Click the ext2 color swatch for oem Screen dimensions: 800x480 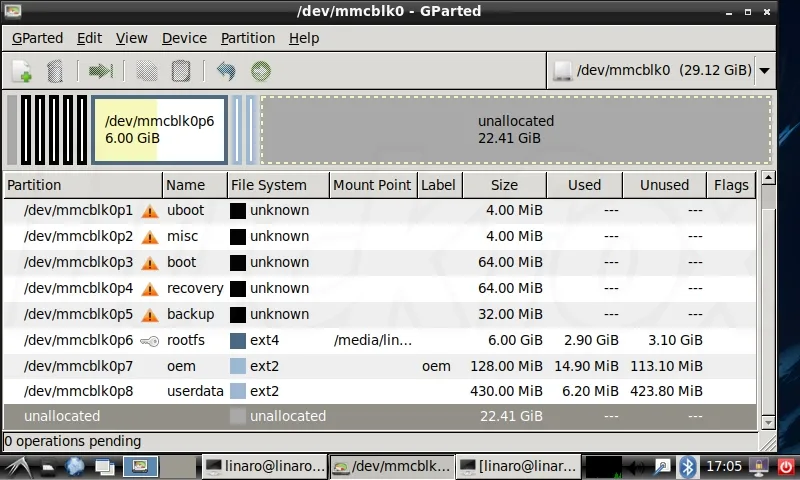coord(238,366)
